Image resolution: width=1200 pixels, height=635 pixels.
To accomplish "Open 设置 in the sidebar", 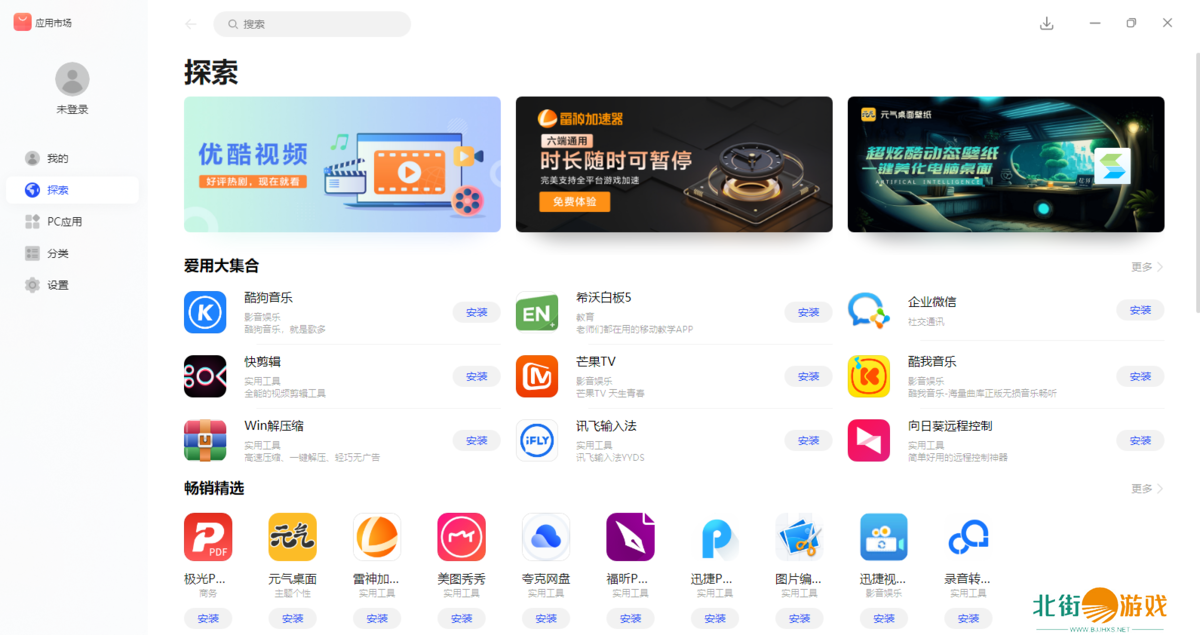I will (58, 285).
